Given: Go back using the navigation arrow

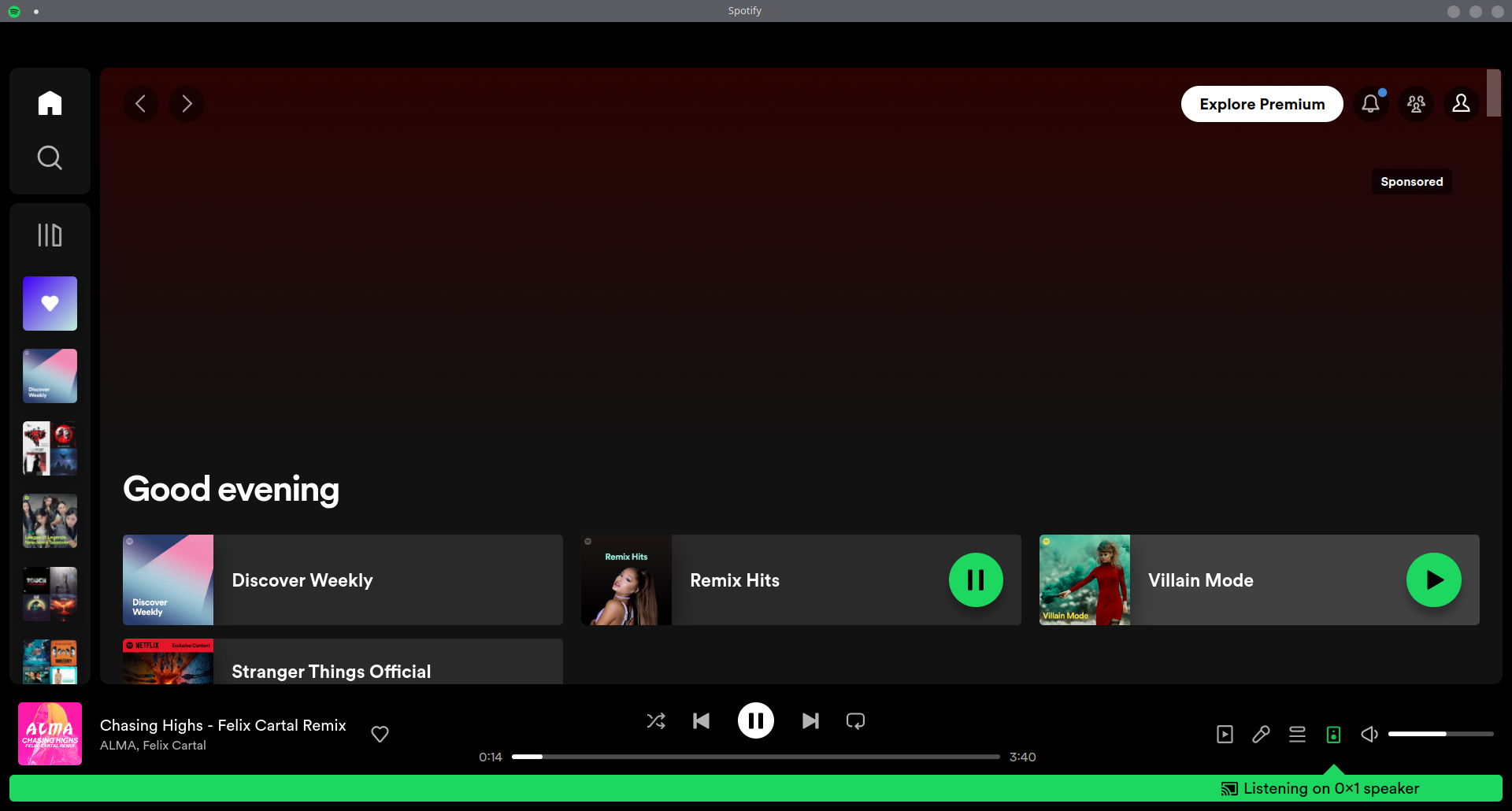Looking at the screenshot, I should click(141, 103).
